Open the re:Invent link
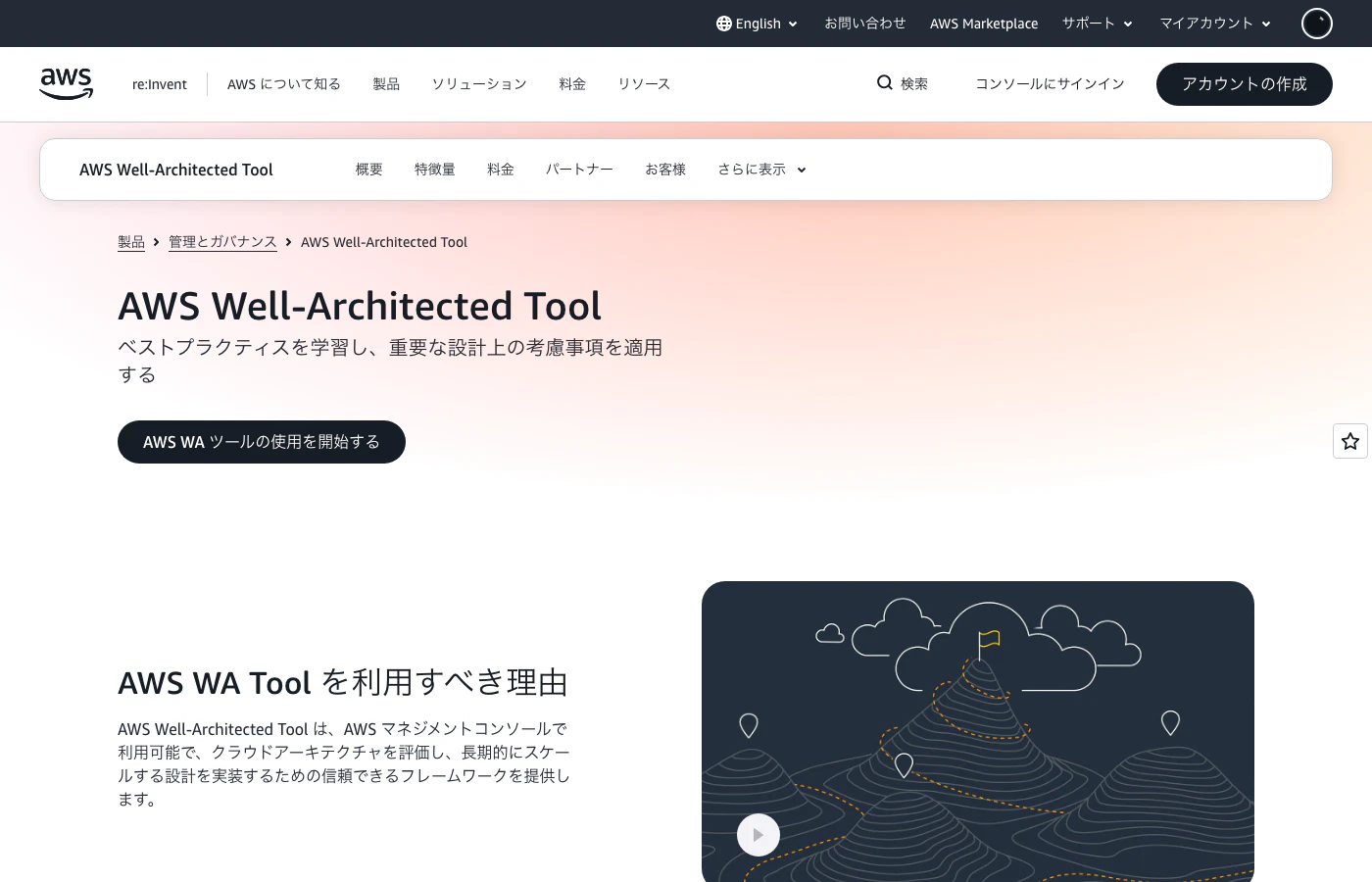This screenshot has width=1372, height=882. pos(160,84)
